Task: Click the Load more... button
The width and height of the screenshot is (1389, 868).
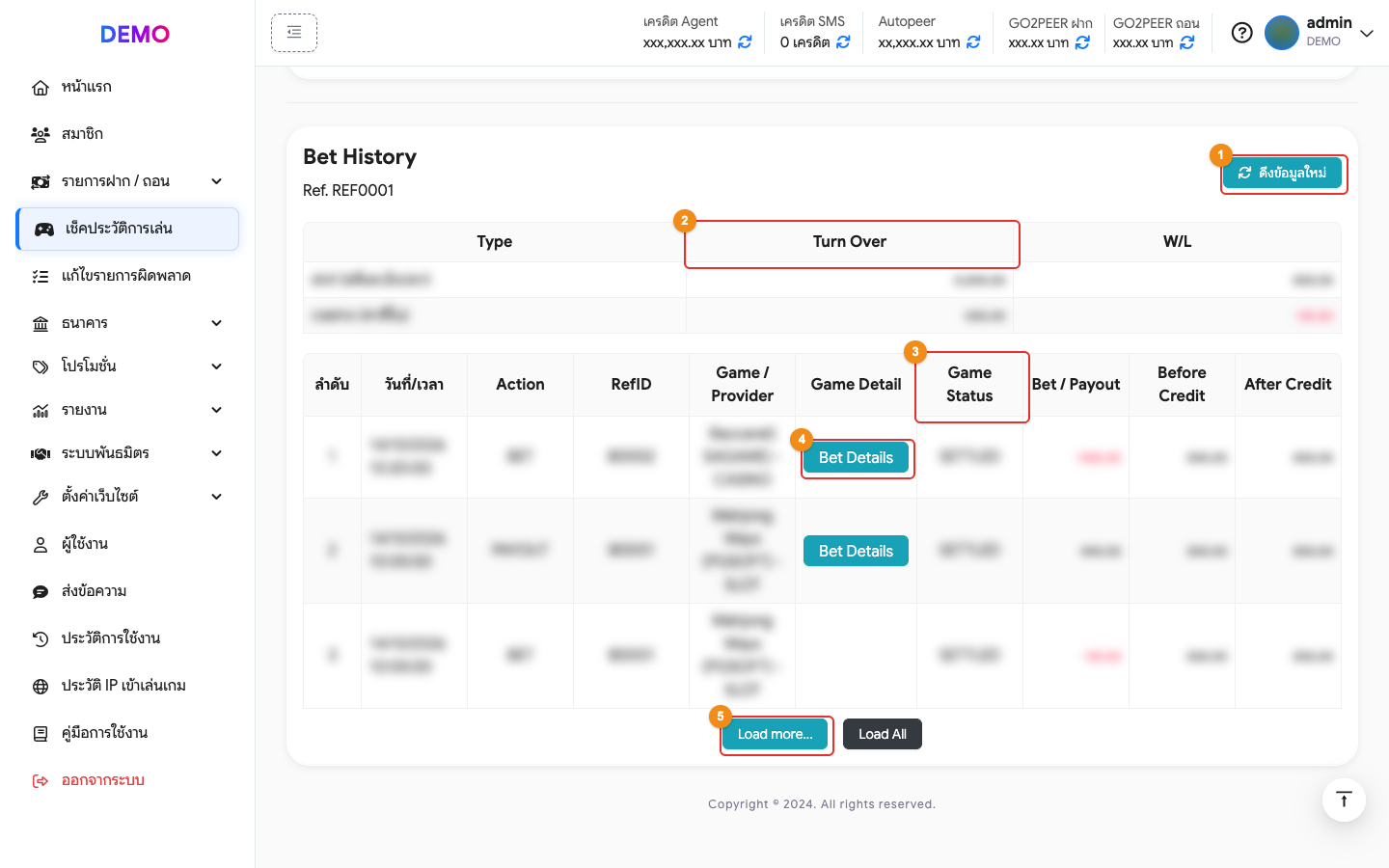Action: point(775,734)
